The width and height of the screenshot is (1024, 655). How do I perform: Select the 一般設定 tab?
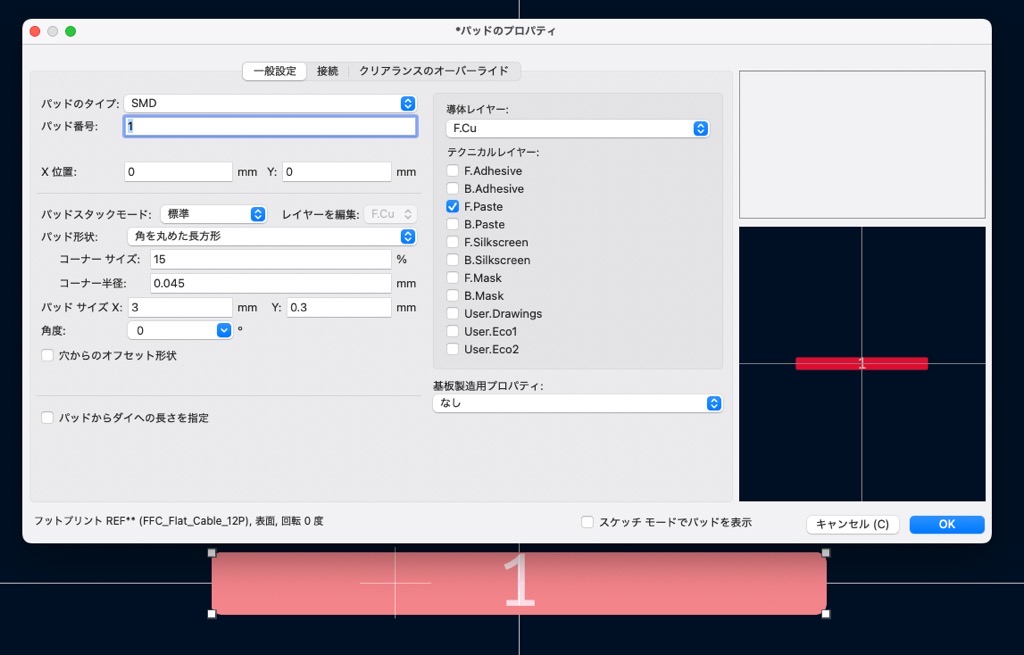274,71
